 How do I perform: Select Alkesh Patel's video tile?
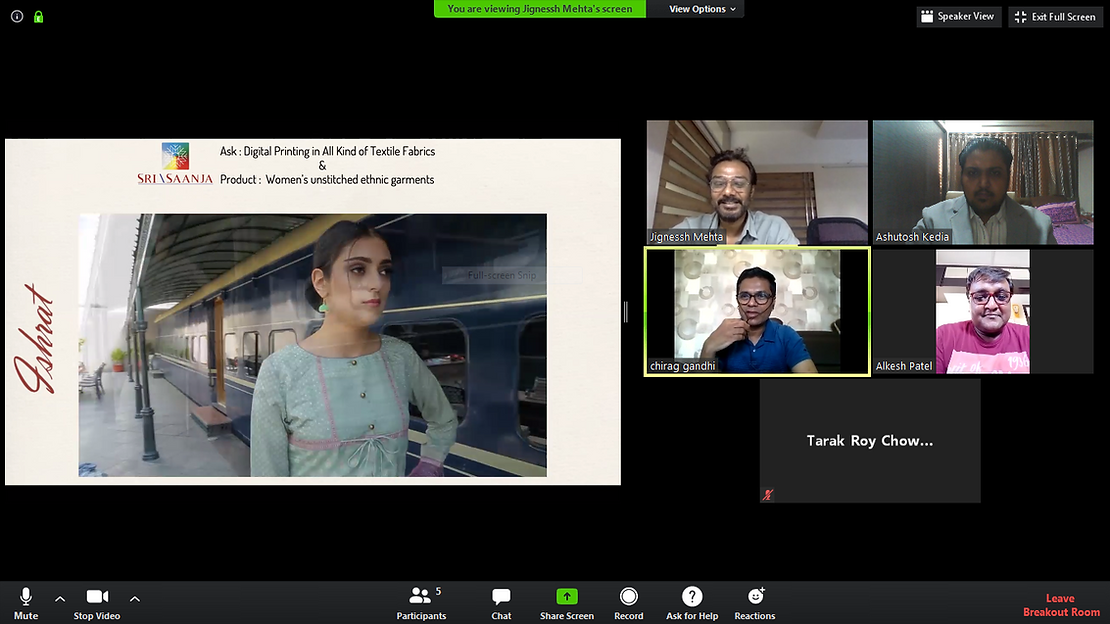(982, 311)
